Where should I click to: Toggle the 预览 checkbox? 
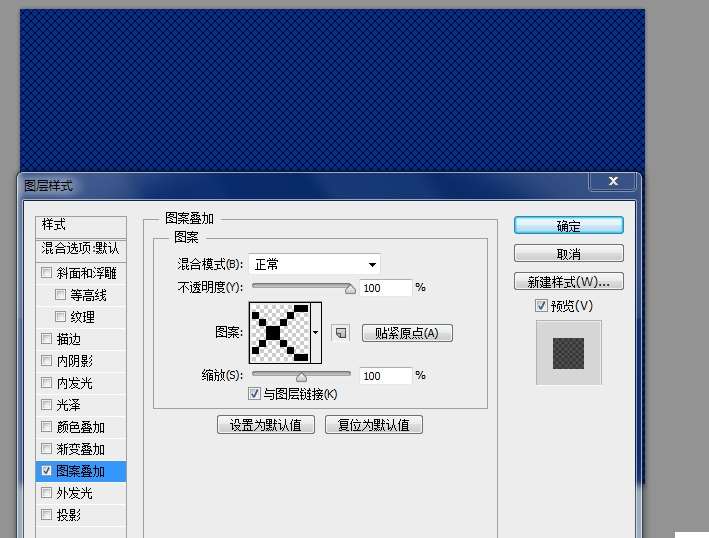541,306
